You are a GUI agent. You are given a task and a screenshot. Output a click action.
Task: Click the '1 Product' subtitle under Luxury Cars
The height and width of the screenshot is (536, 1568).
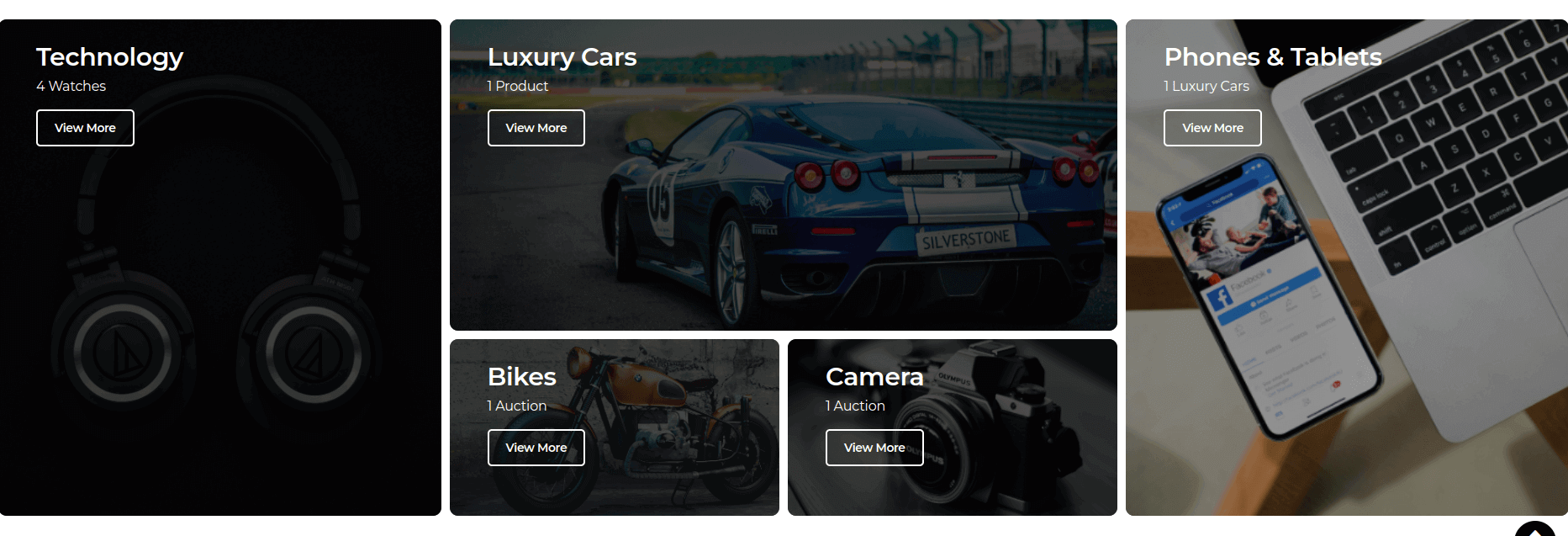click(518, 86)
